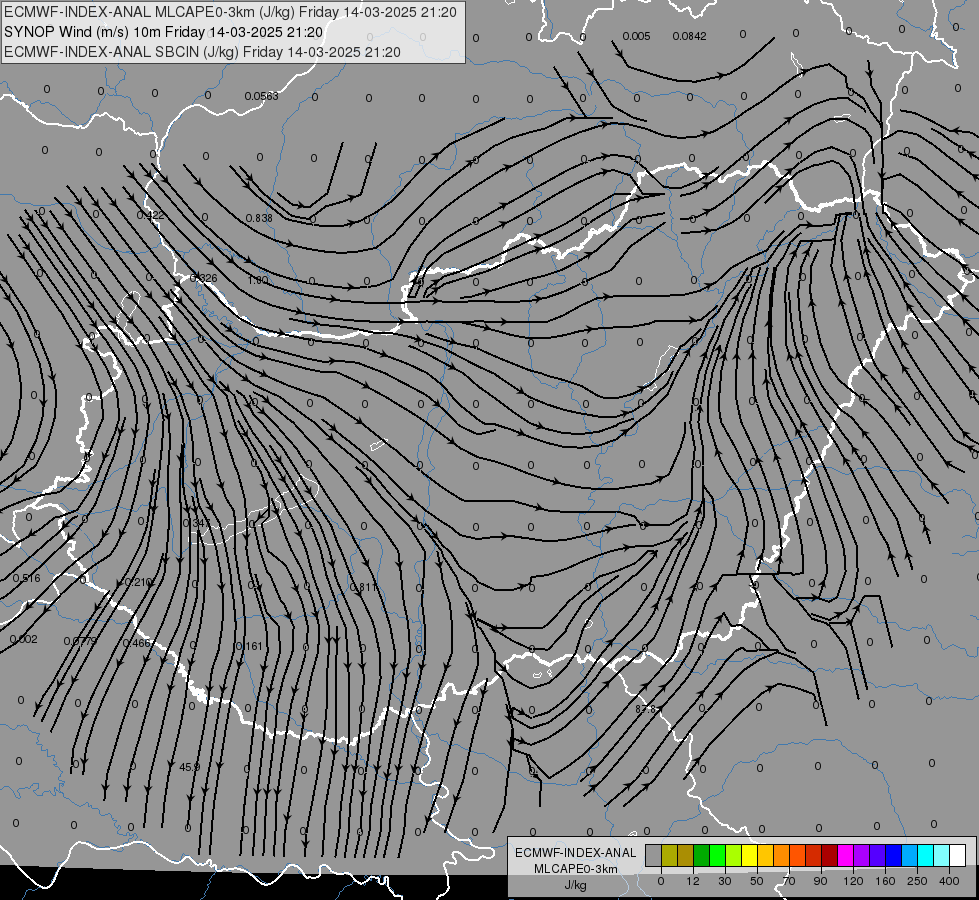Click the pure yellow legend swatch
Image resolution: width=979 pixels, height=900 pixels.
pos(750,855)
